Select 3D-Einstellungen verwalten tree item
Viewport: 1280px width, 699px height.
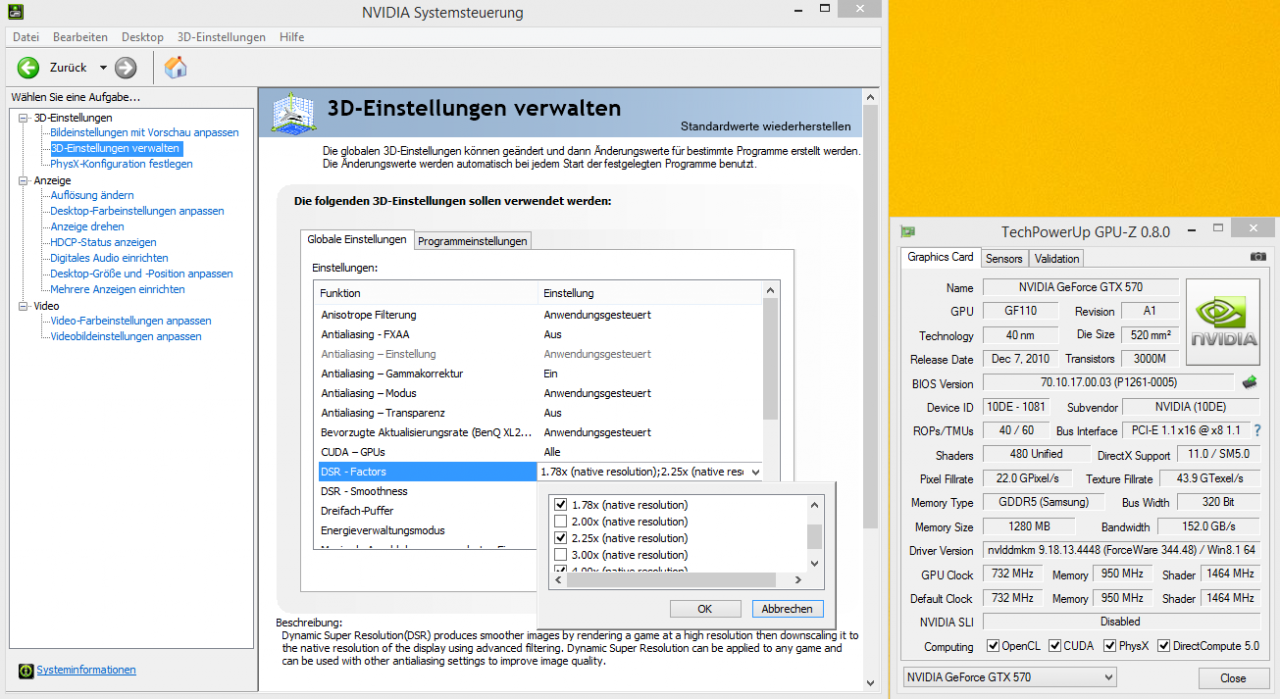[x=116, y=148]
